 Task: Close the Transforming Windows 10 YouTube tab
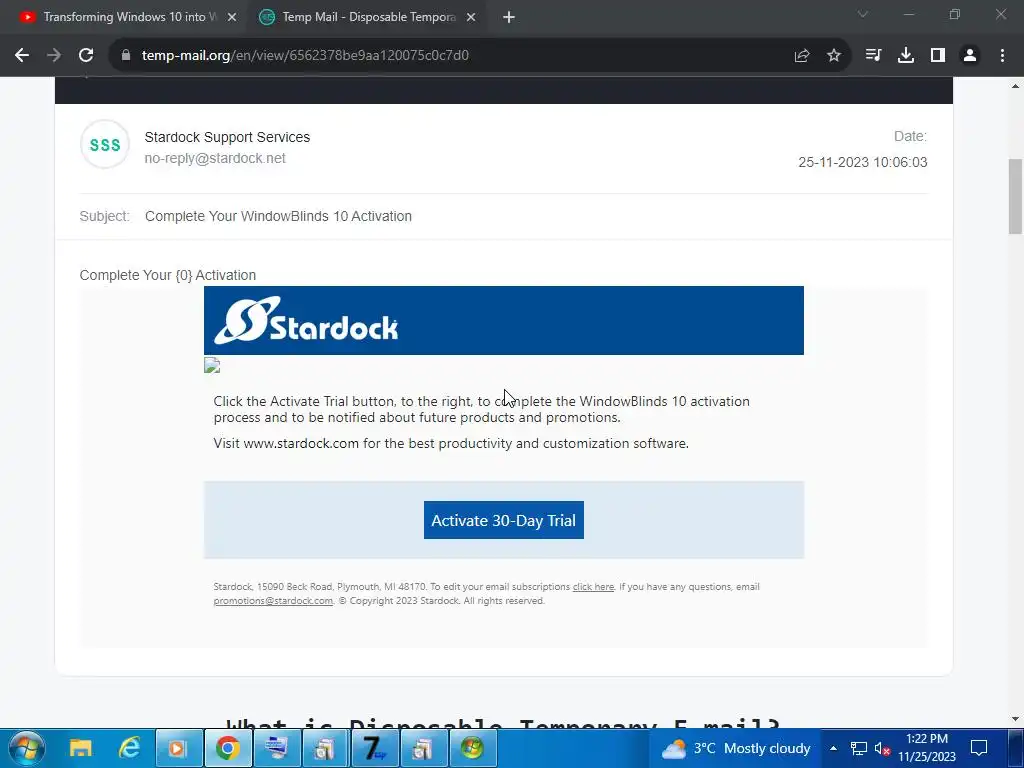232,18
